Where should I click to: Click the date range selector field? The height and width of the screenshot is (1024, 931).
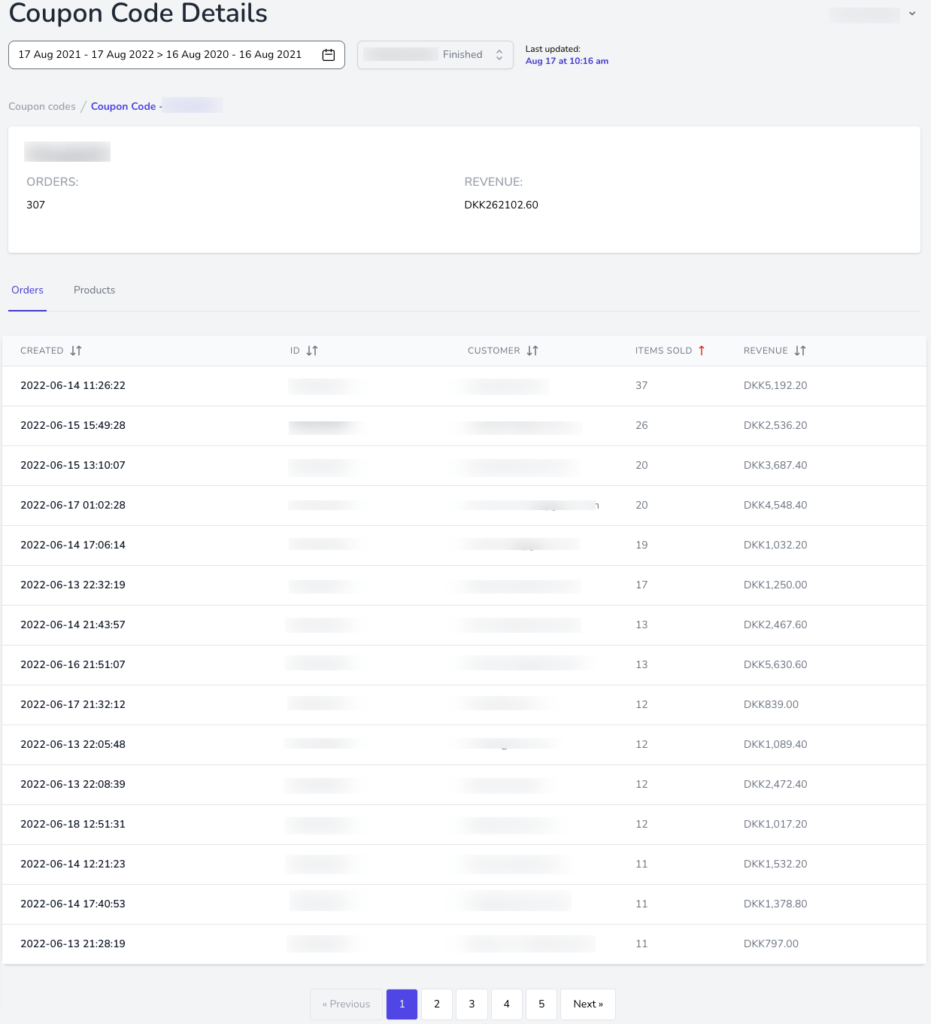[176, 55]
